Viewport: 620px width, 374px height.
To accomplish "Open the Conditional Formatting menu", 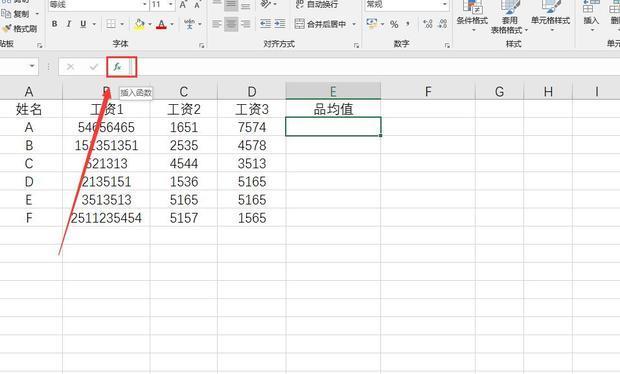I will pos(472,16).
